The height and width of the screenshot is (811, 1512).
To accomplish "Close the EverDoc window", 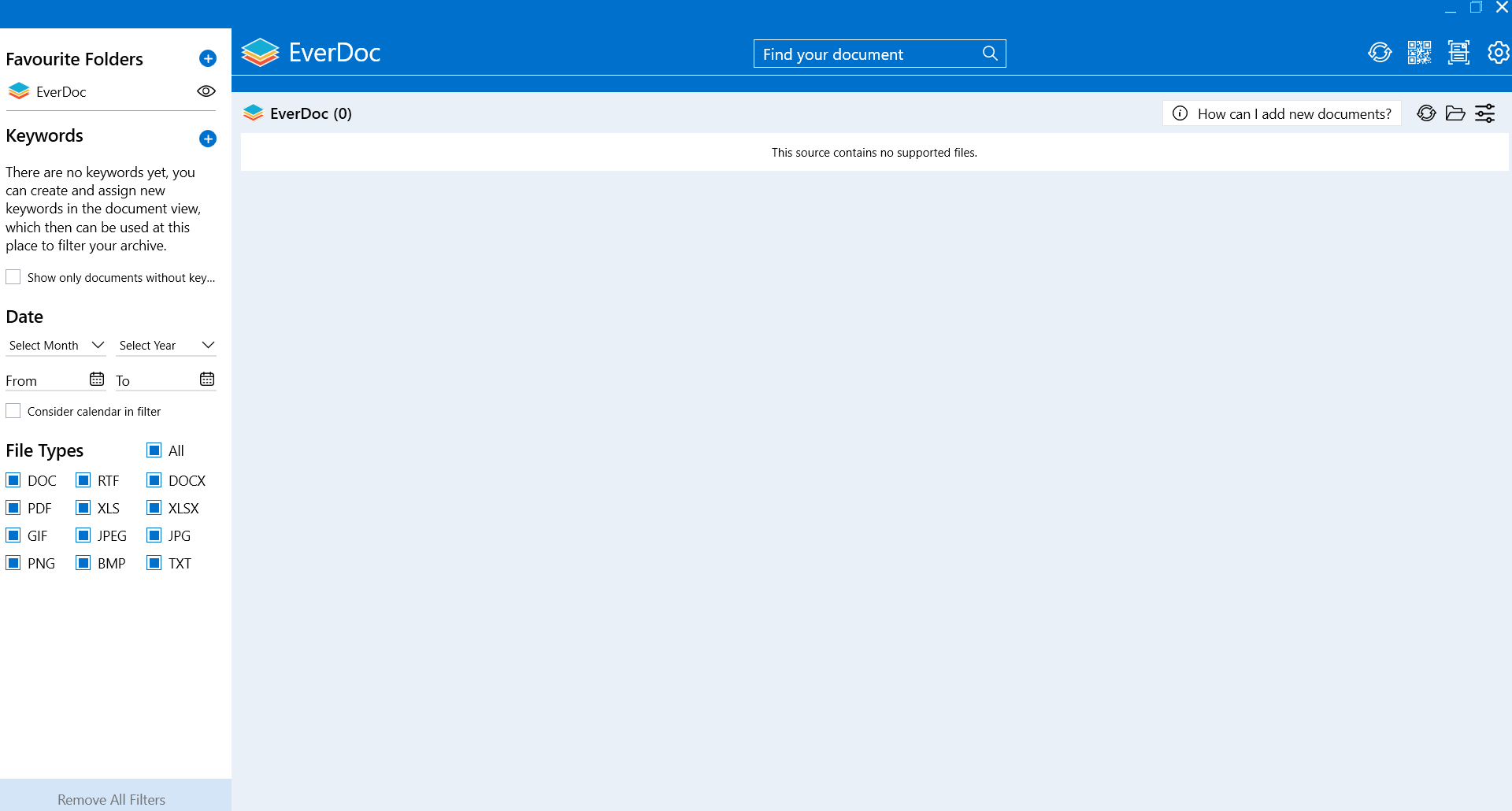I will tap(1502, 8).
